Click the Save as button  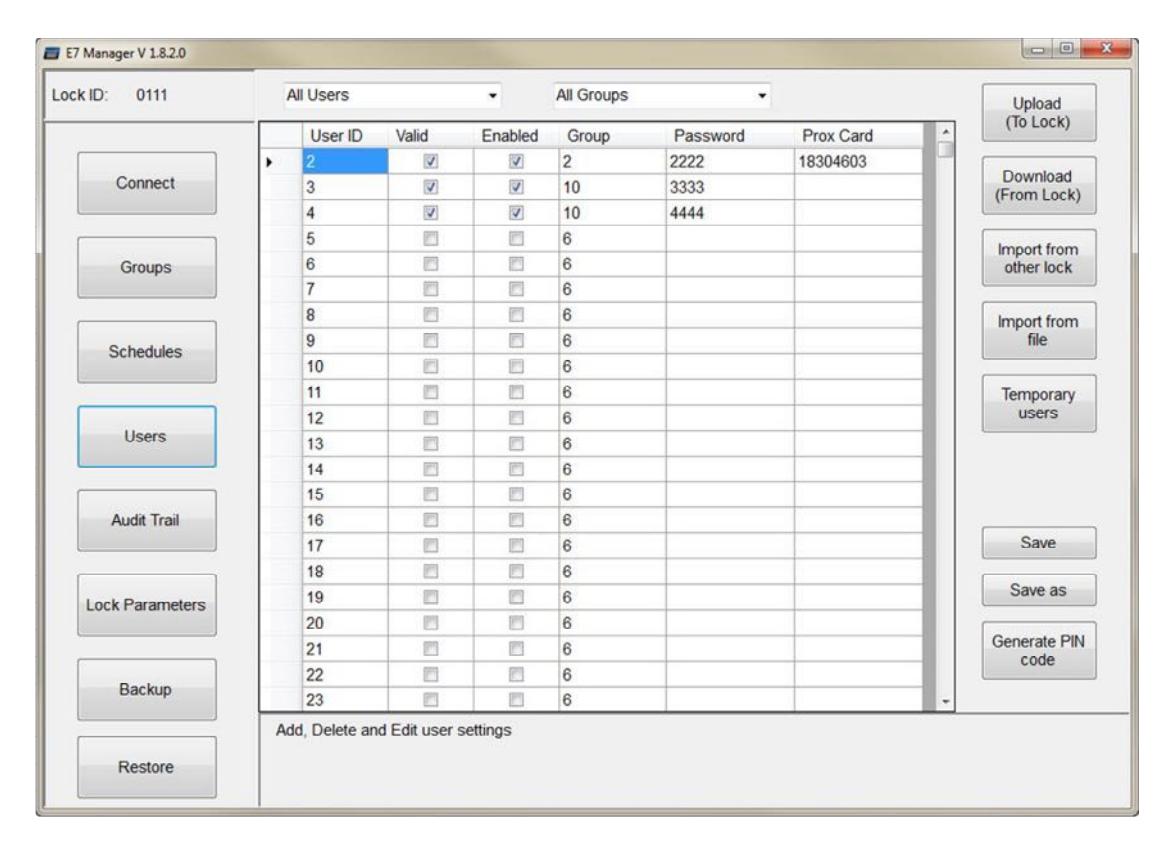tap(1039, 590)
